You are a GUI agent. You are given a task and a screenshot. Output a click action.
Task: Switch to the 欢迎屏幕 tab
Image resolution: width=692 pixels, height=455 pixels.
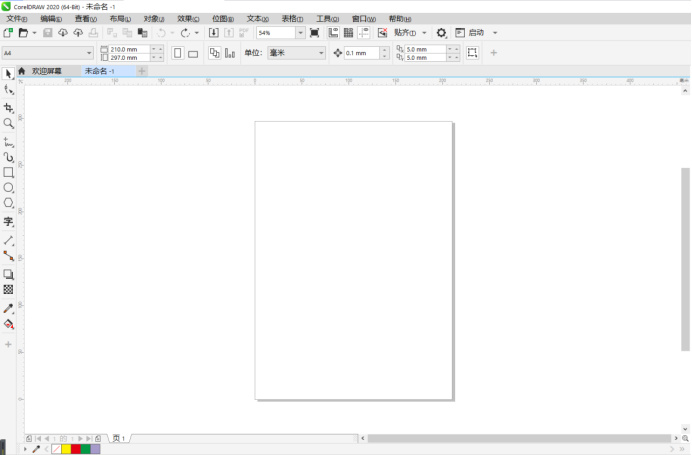46,71
